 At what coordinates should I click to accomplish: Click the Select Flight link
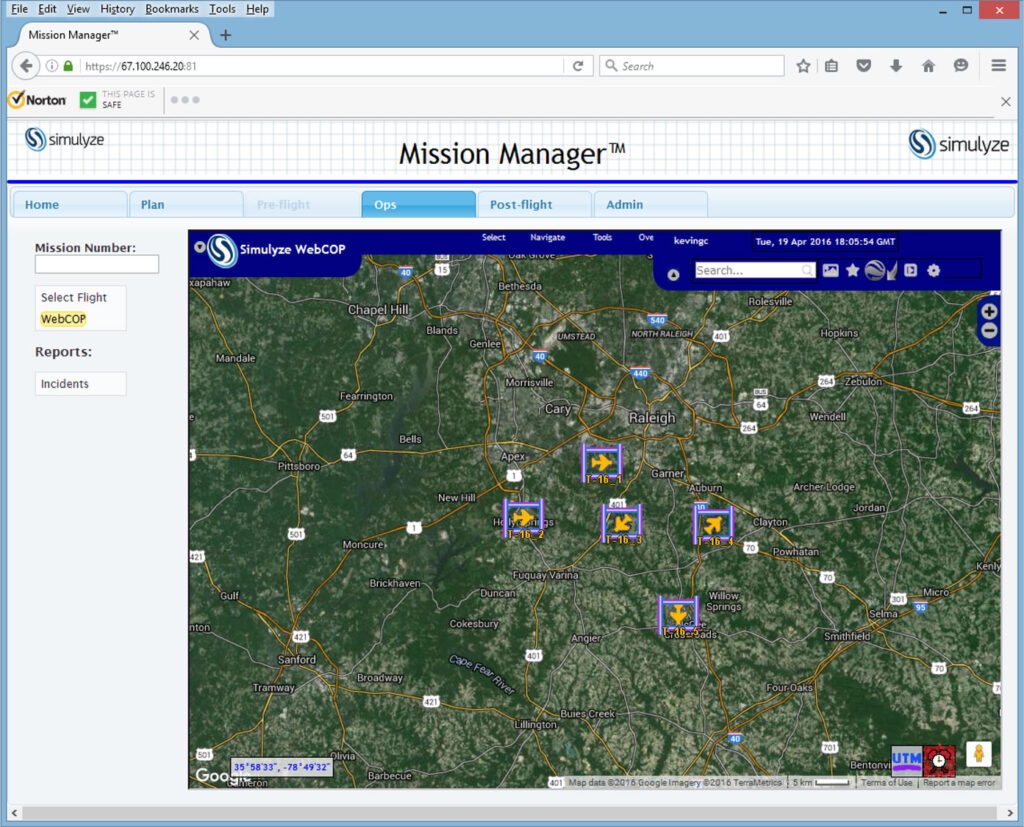click(x=74, y=297)
